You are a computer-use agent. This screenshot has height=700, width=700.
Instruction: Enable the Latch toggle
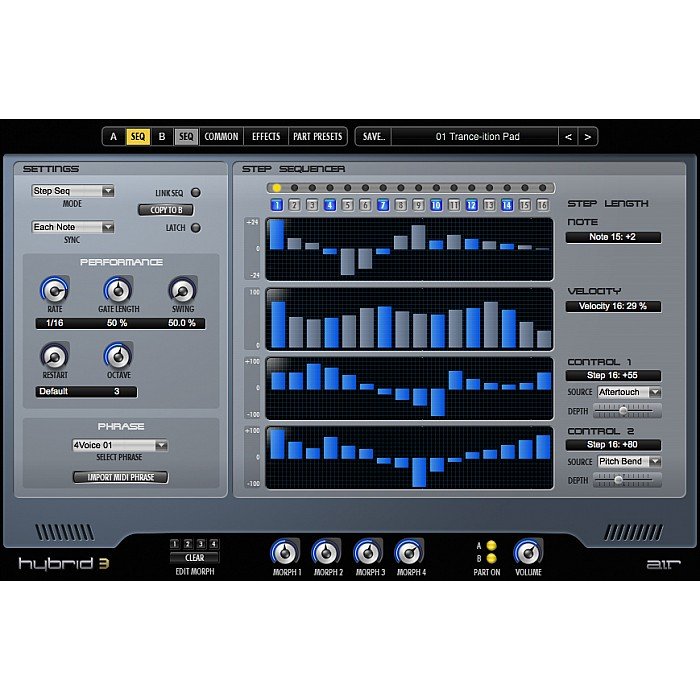(196, 228)
